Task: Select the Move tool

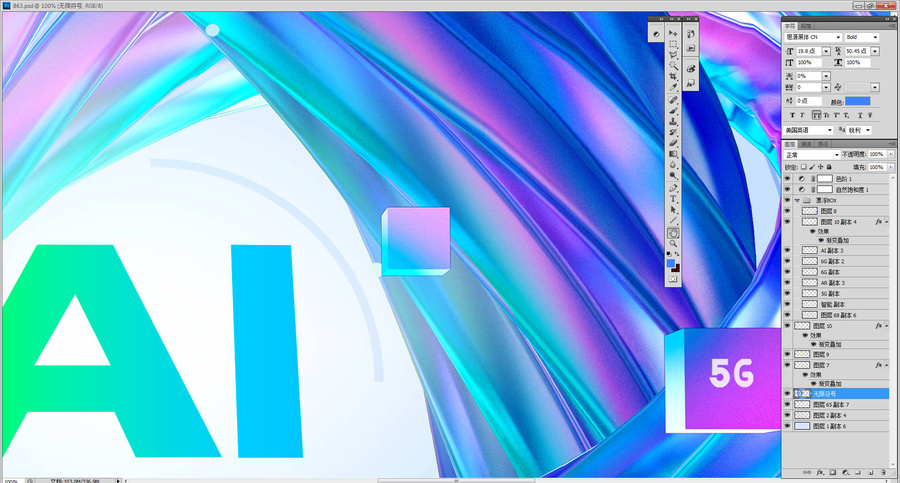Action: tap(673, 33)
